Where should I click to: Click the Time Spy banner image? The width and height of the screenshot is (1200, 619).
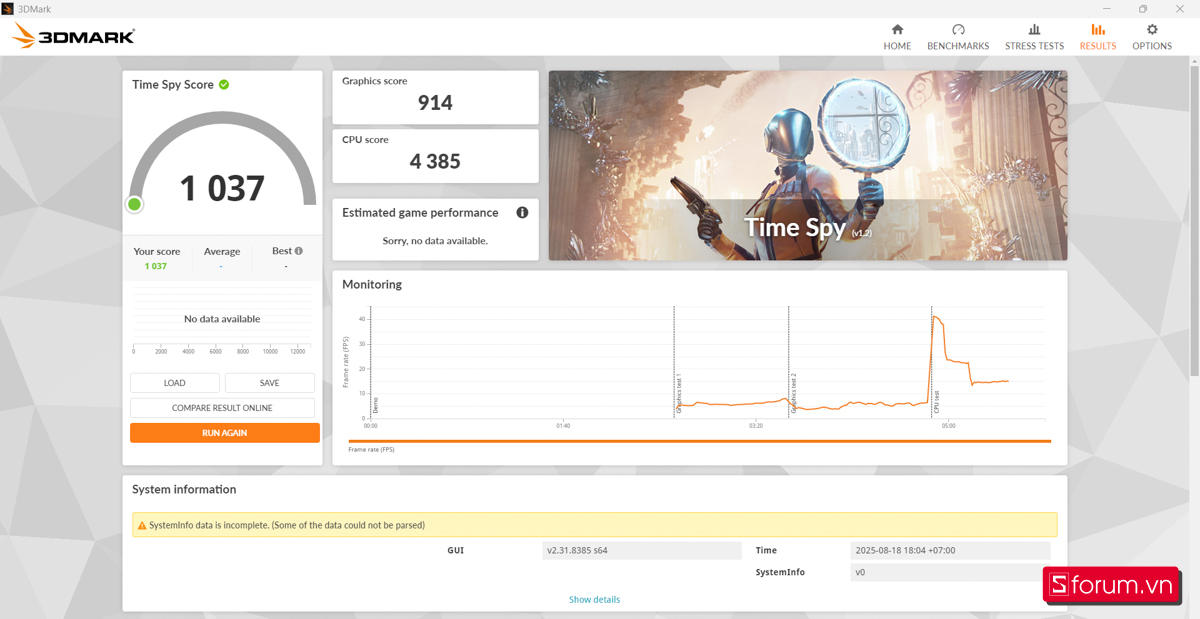[x=808, y=165]
